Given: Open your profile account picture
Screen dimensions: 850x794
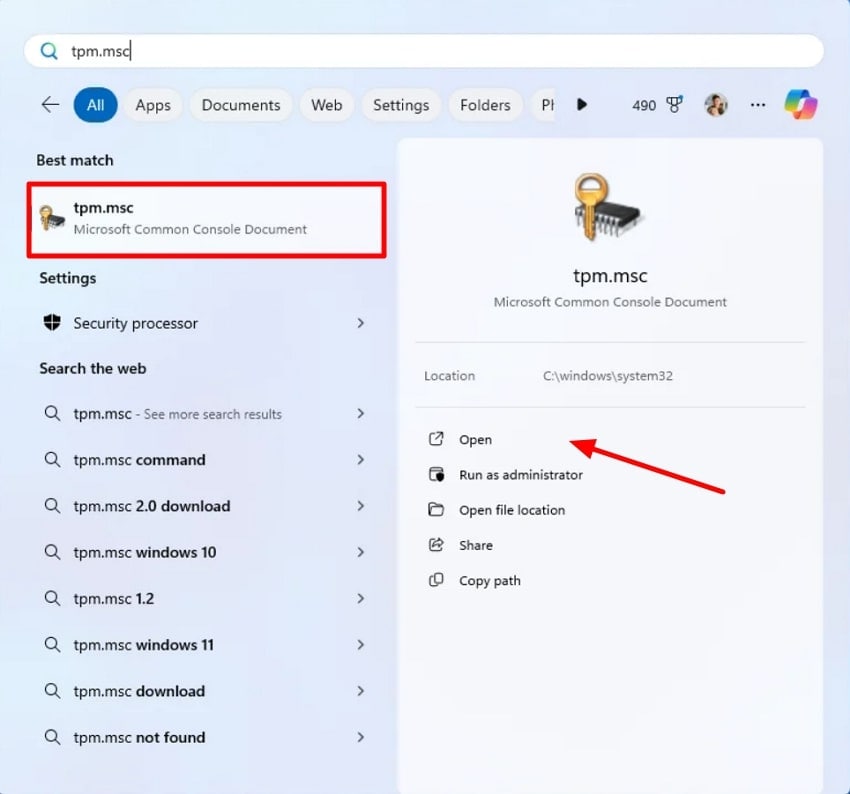Looking at the screenshot, I should [716, 104].
